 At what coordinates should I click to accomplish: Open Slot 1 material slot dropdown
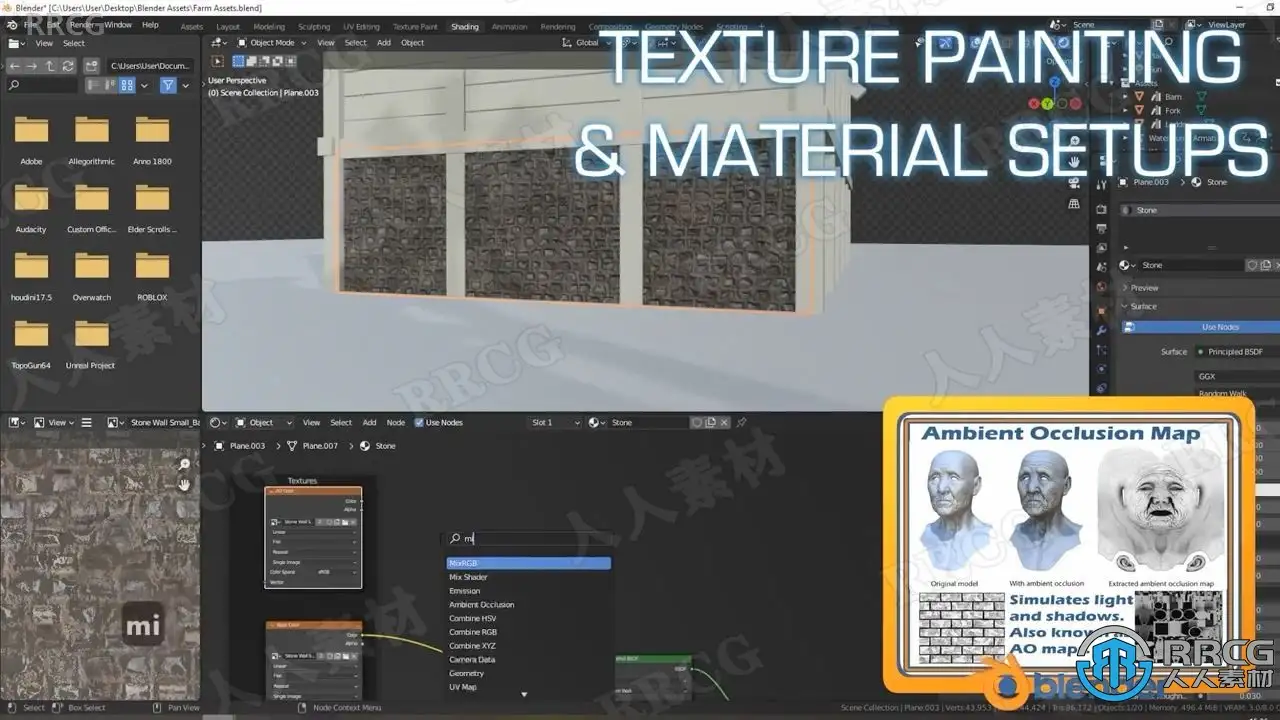point(555,423)
